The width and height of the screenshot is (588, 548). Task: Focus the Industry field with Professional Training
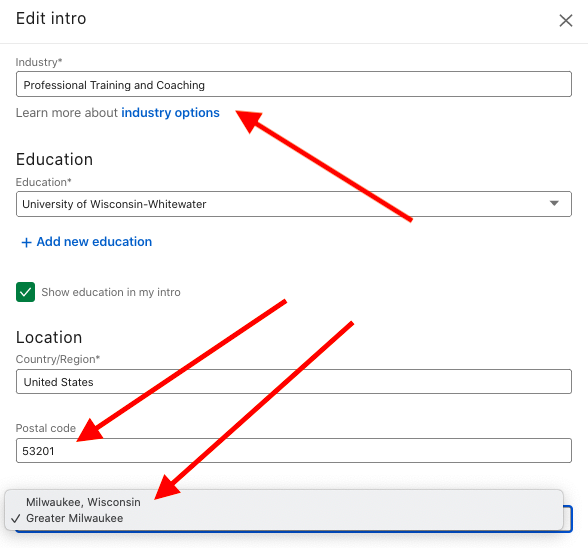(x=294, y=84)
